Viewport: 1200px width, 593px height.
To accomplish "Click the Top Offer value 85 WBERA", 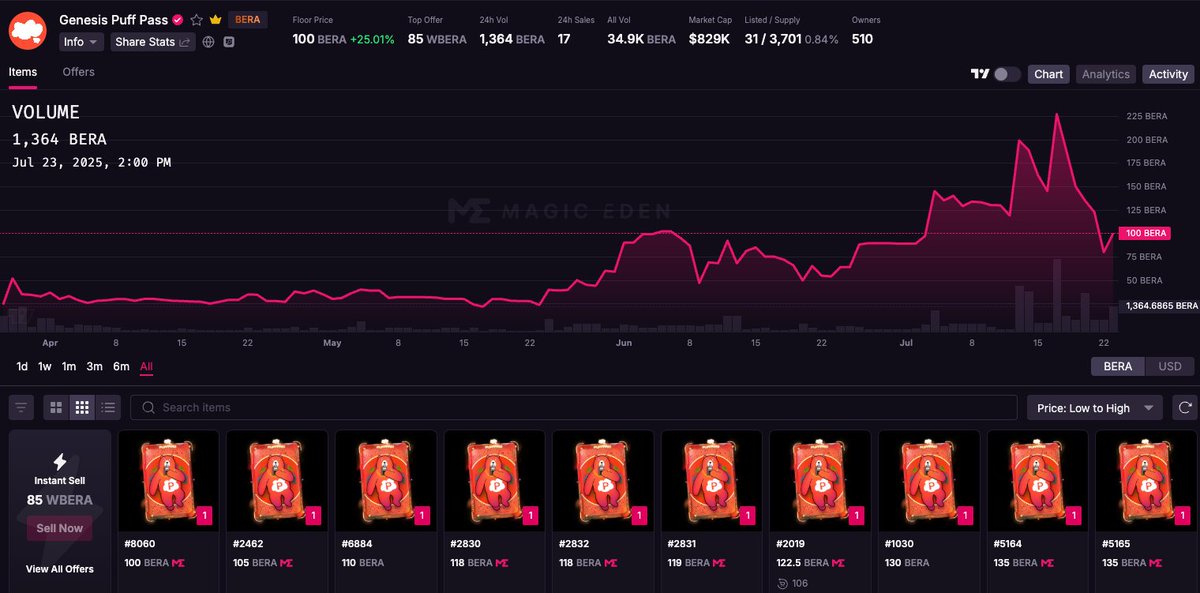I will click(x=437, y=39).
